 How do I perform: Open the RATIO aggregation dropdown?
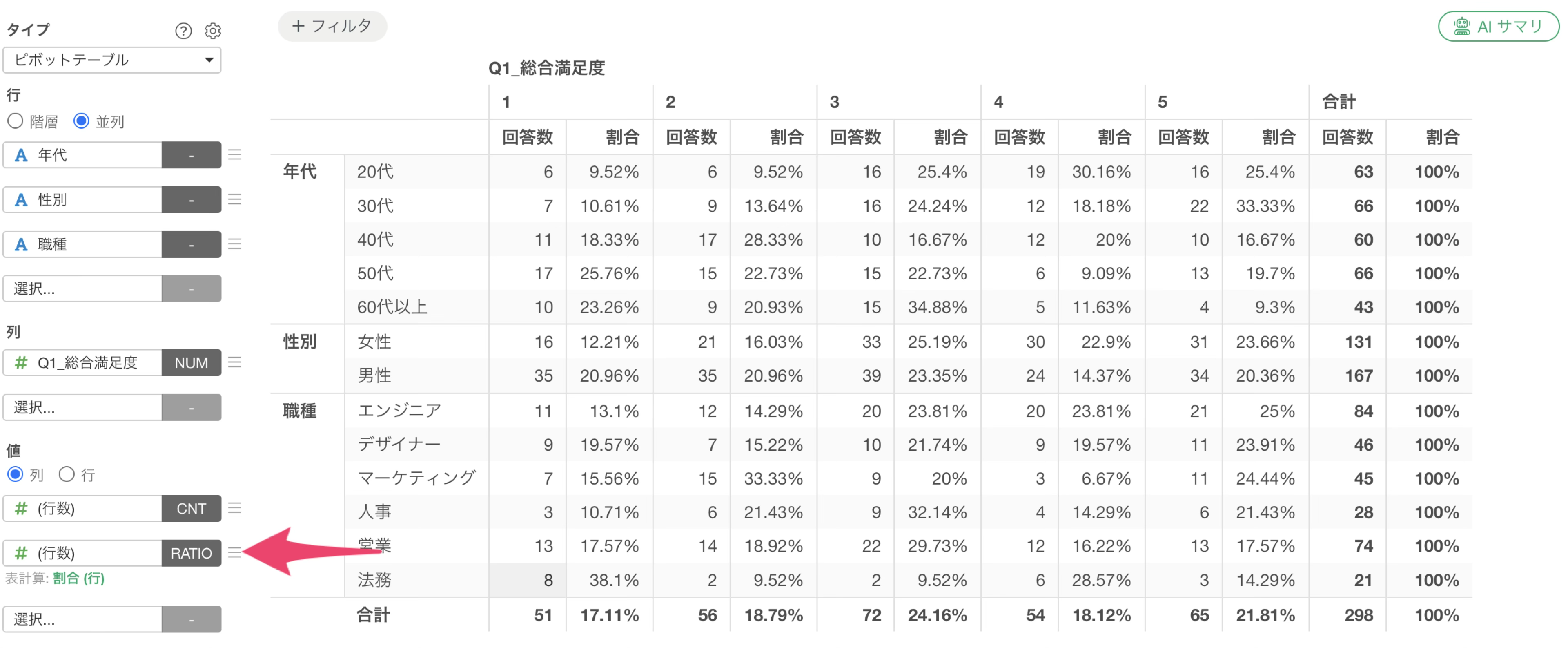191,552
